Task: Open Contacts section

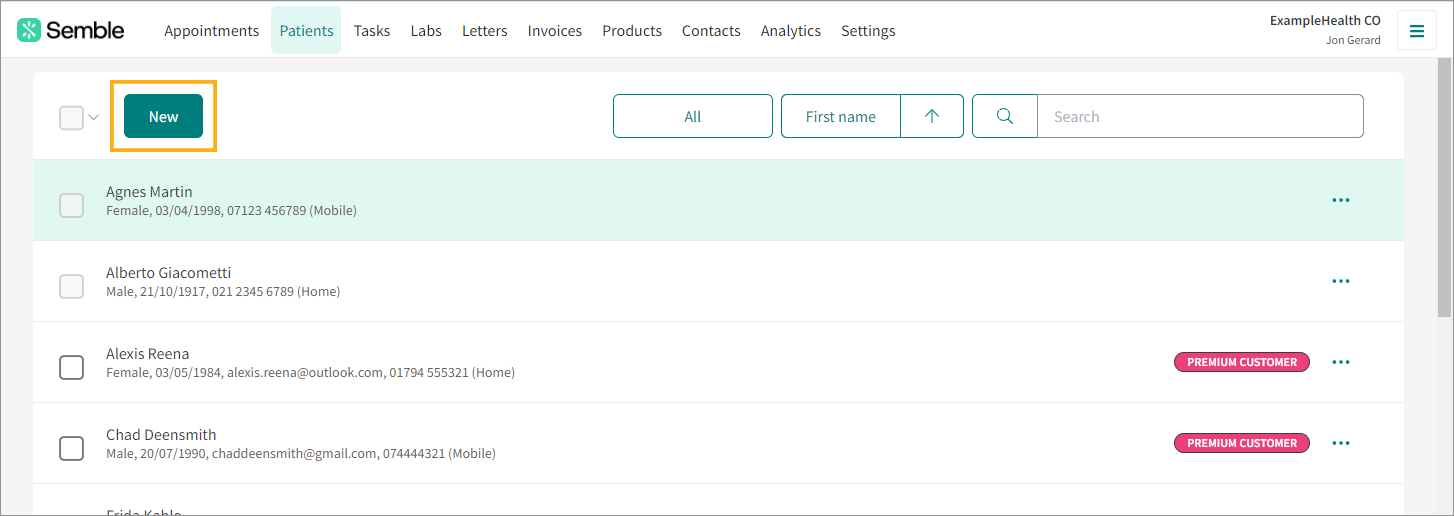Action: click(711, 30)
